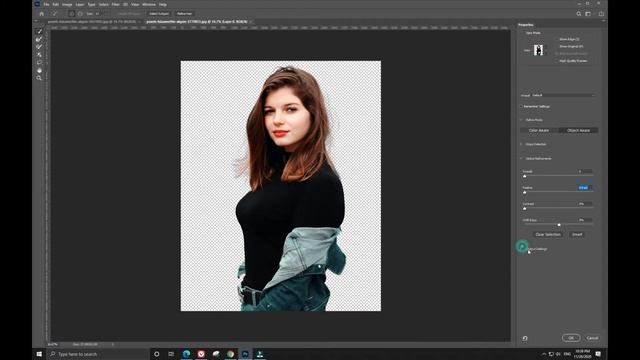
Task: Open the Layer menu
Action: (x=80, y=4)
